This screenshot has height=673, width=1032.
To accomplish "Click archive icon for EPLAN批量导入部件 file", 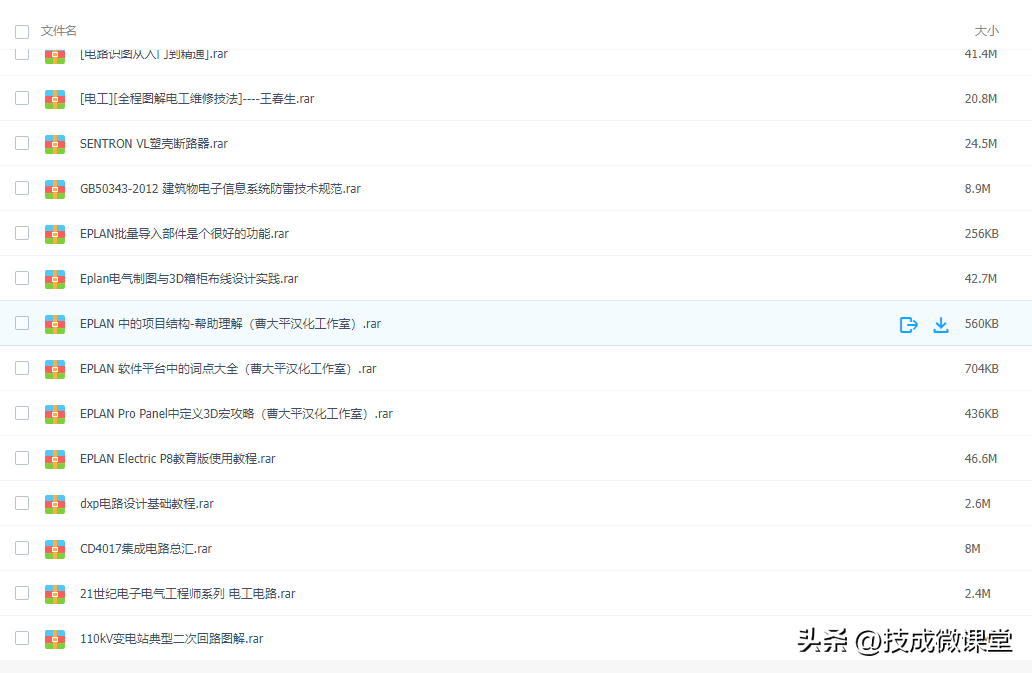I will (55, 234).
